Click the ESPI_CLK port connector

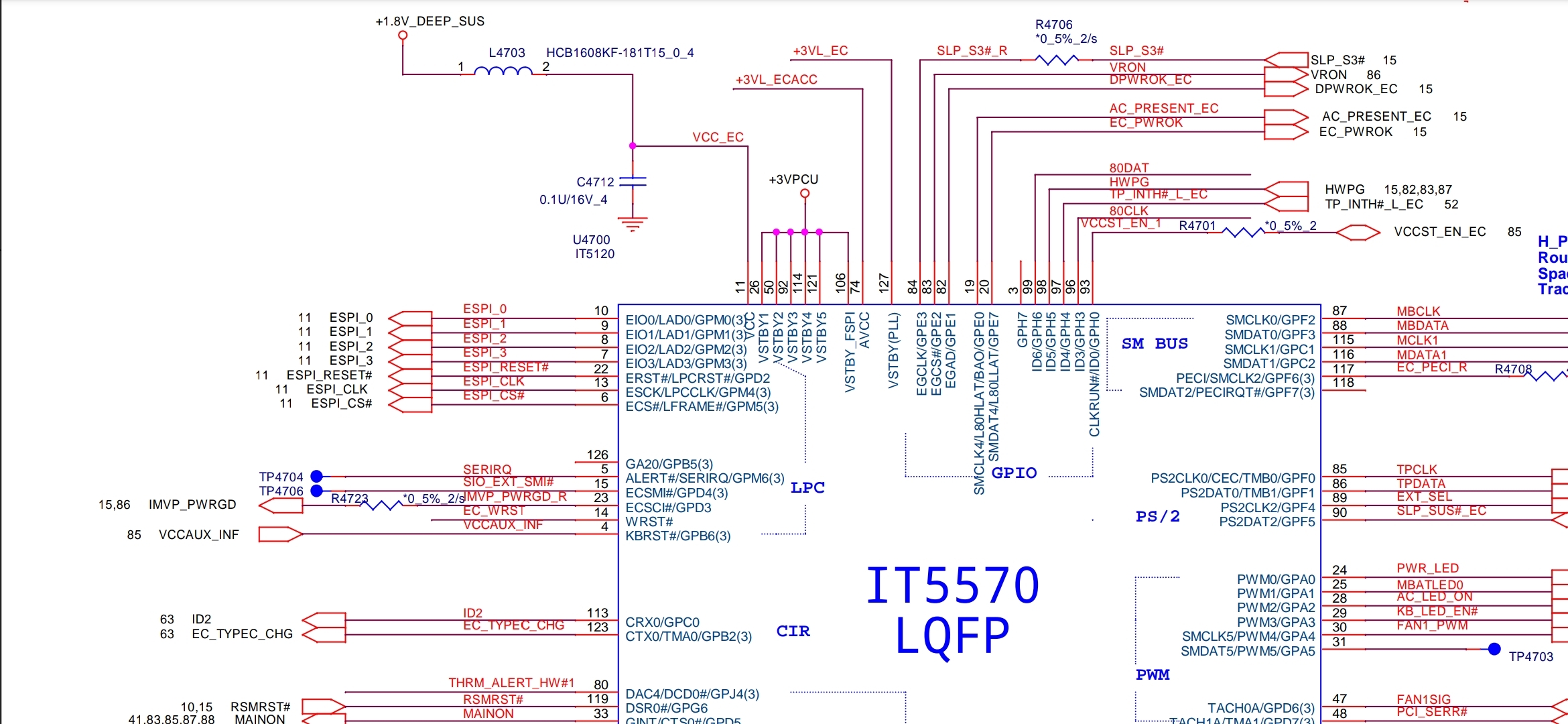(x=410, y=390)
